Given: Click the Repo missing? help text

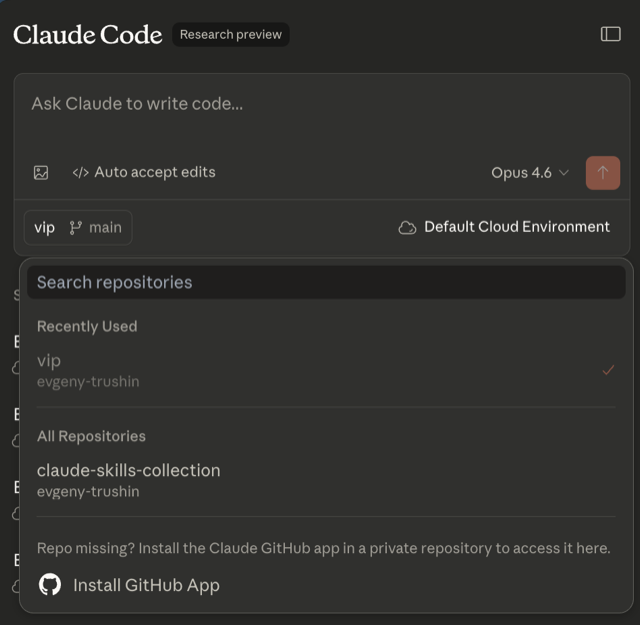Looking at the screenshot, I should [x=323, y=548].
